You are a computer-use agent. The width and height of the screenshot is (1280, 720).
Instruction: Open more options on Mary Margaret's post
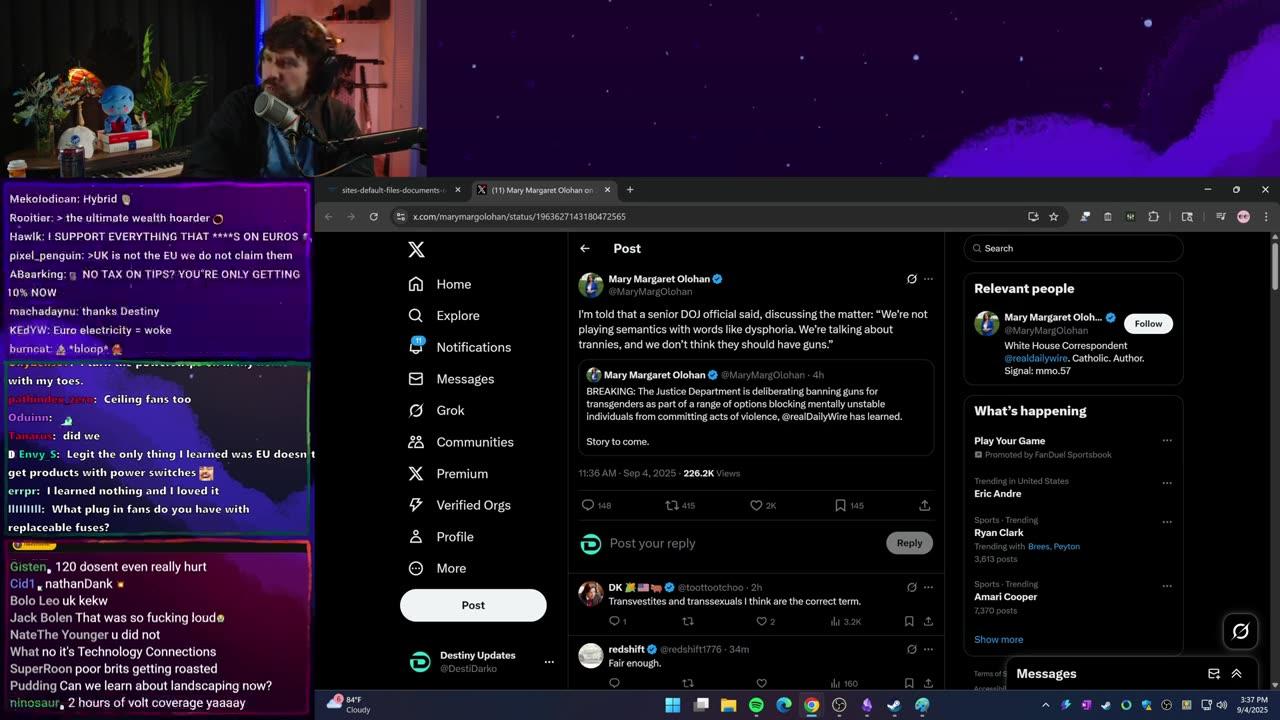[x=928, y=279]
